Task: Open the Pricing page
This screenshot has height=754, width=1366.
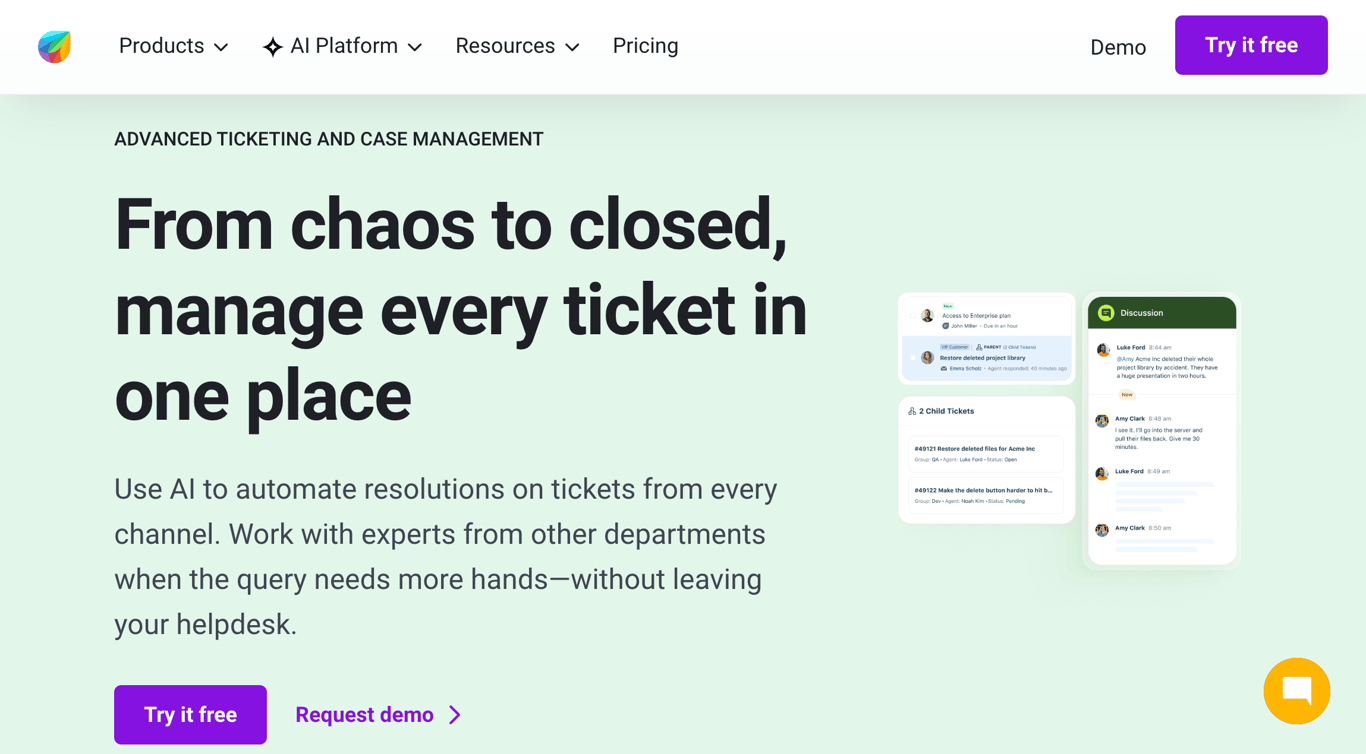Action: (x=645, y=46)
